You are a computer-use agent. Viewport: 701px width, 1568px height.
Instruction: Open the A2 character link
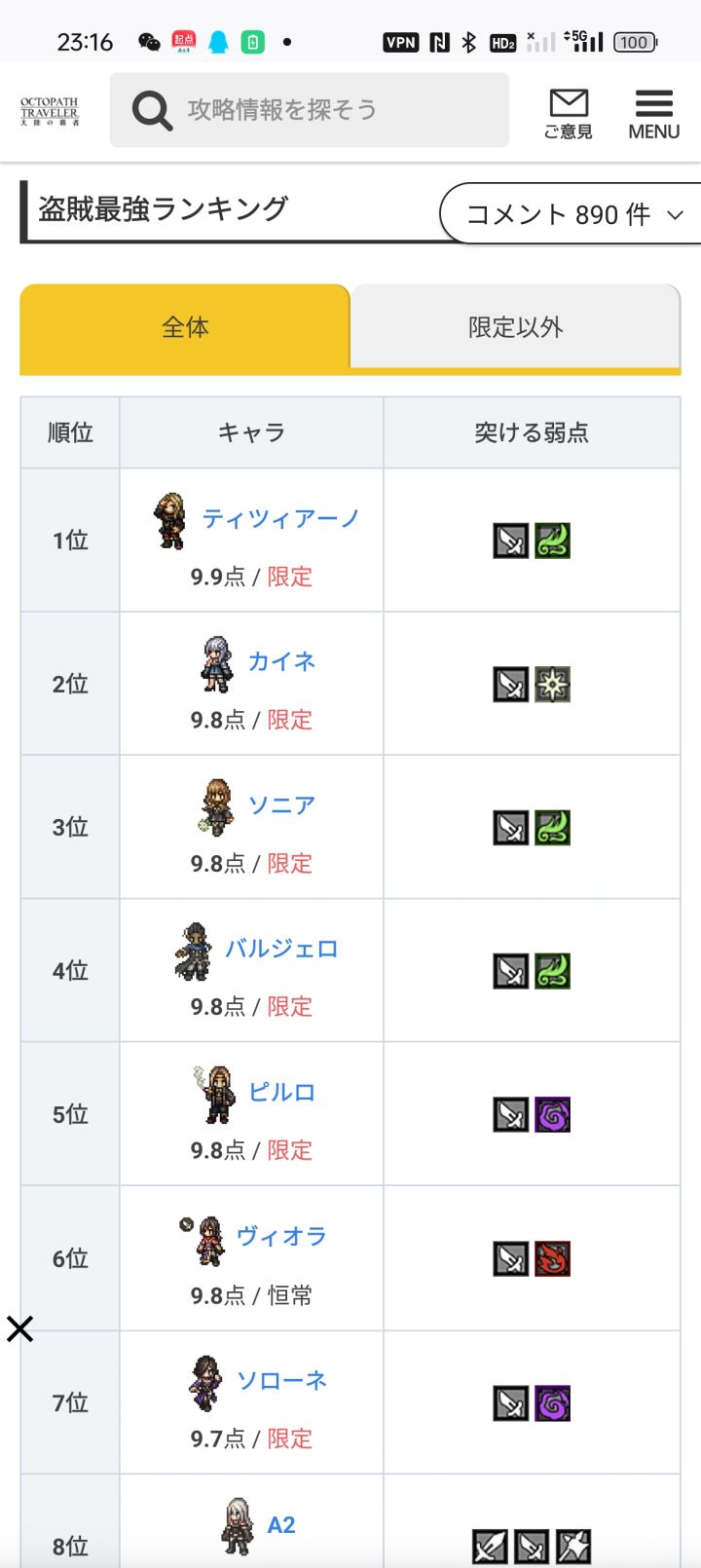pos(280,1524)
